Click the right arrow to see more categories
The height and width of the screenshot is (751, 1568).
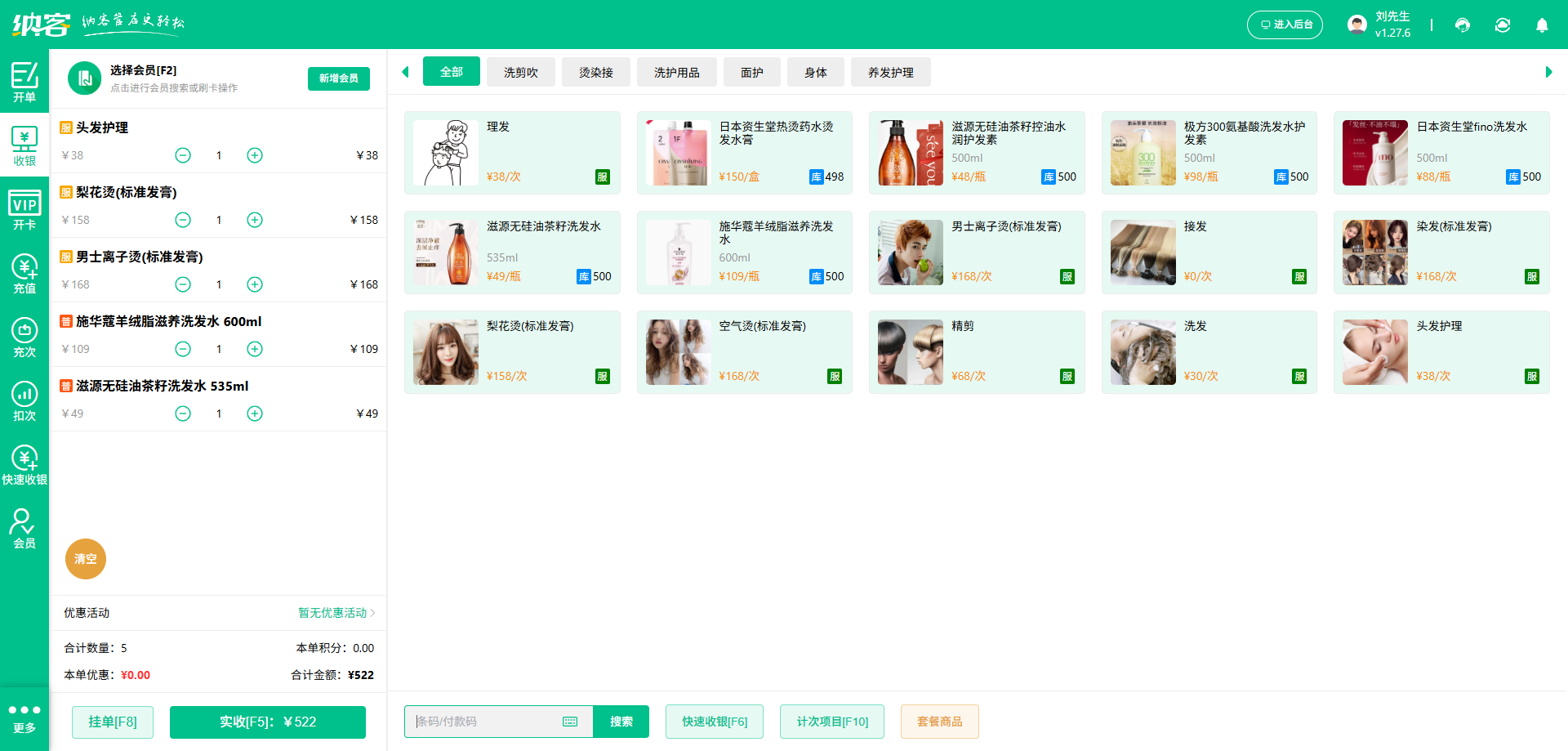tap(1548, 72)
